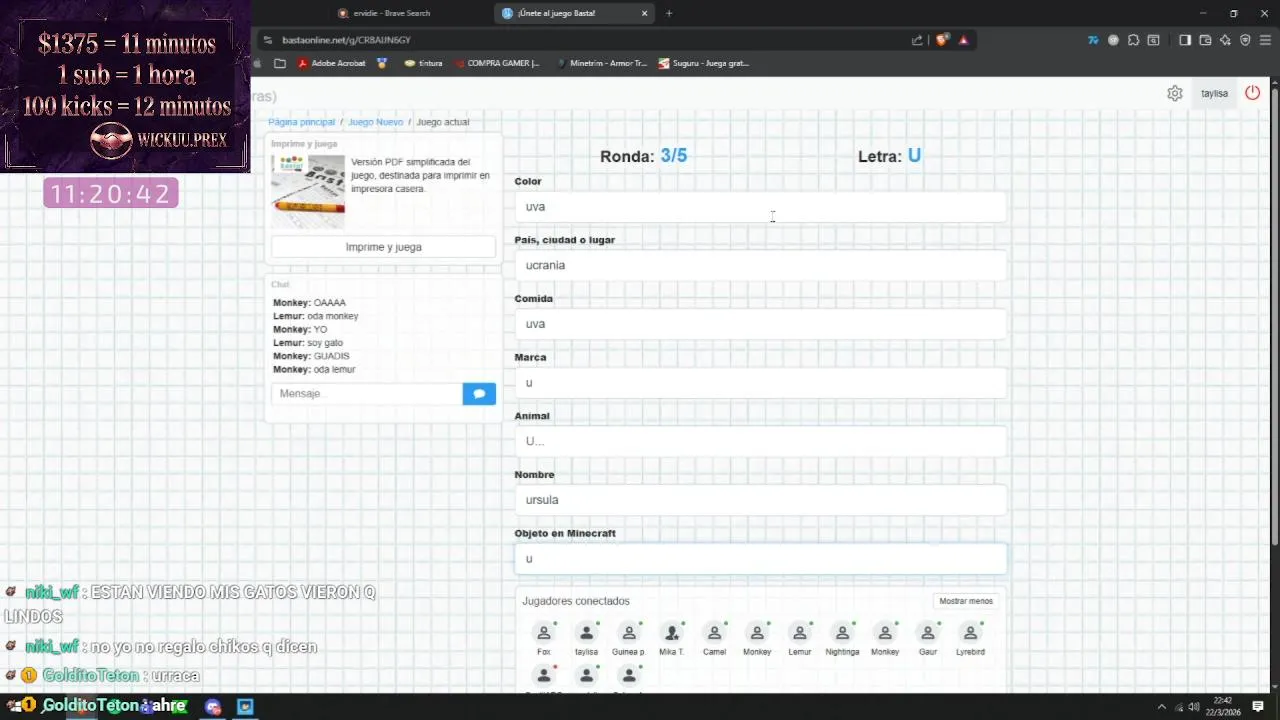Click the Brave Shields lion icon

coord(941,40)
